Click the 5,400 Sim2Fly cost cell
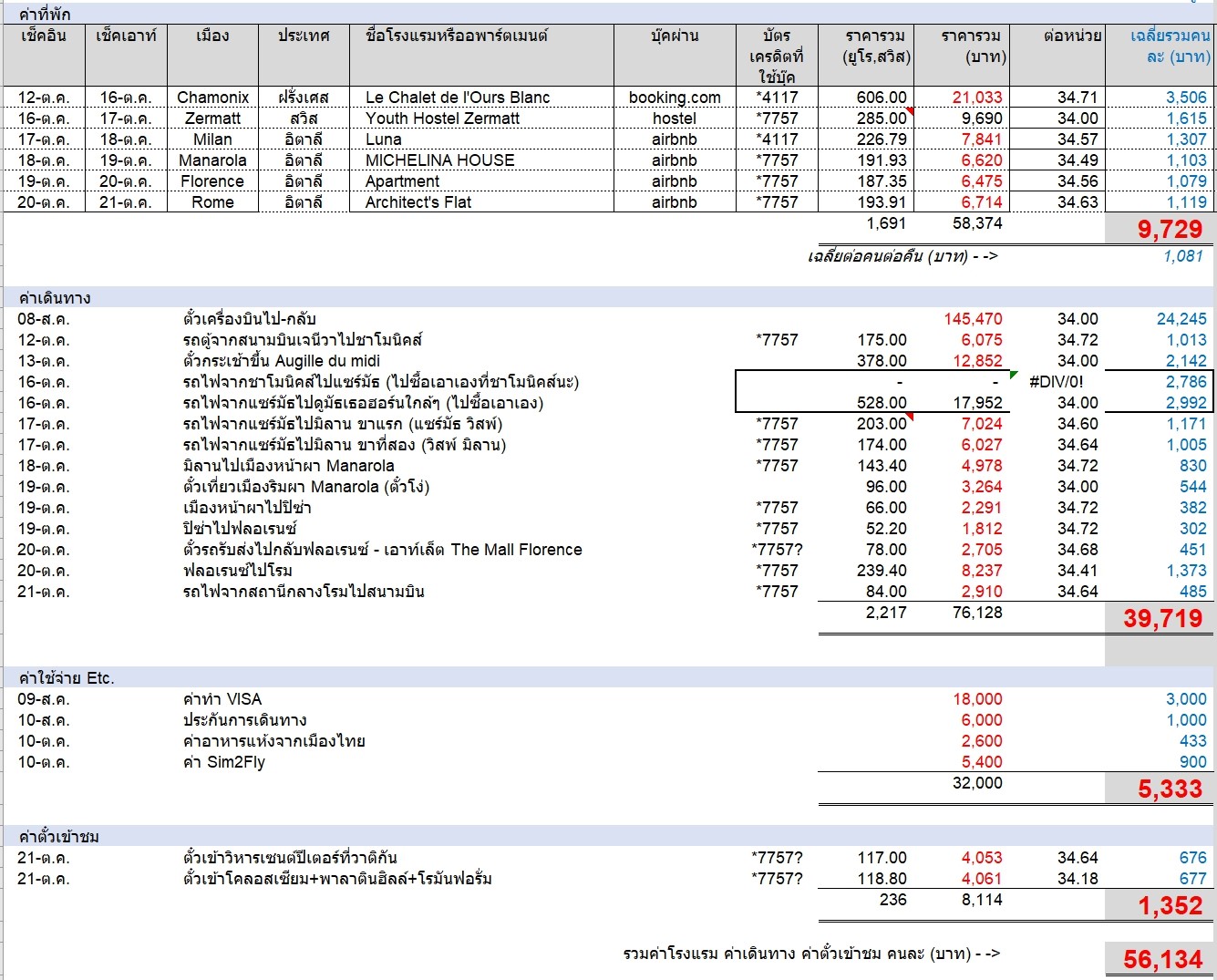This screenshot has height=980, width=1217. [x=981, y=762]
